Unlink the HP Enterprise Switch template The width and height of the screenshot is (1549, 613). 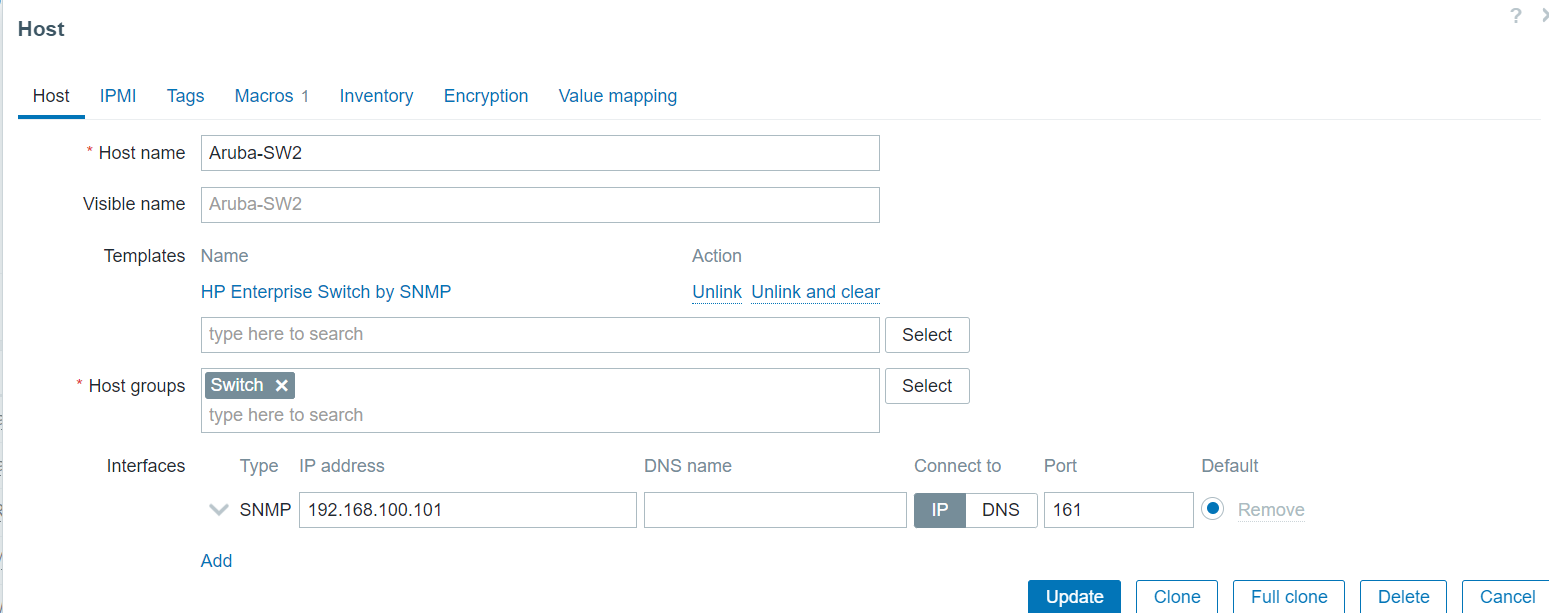click(717, 292)
